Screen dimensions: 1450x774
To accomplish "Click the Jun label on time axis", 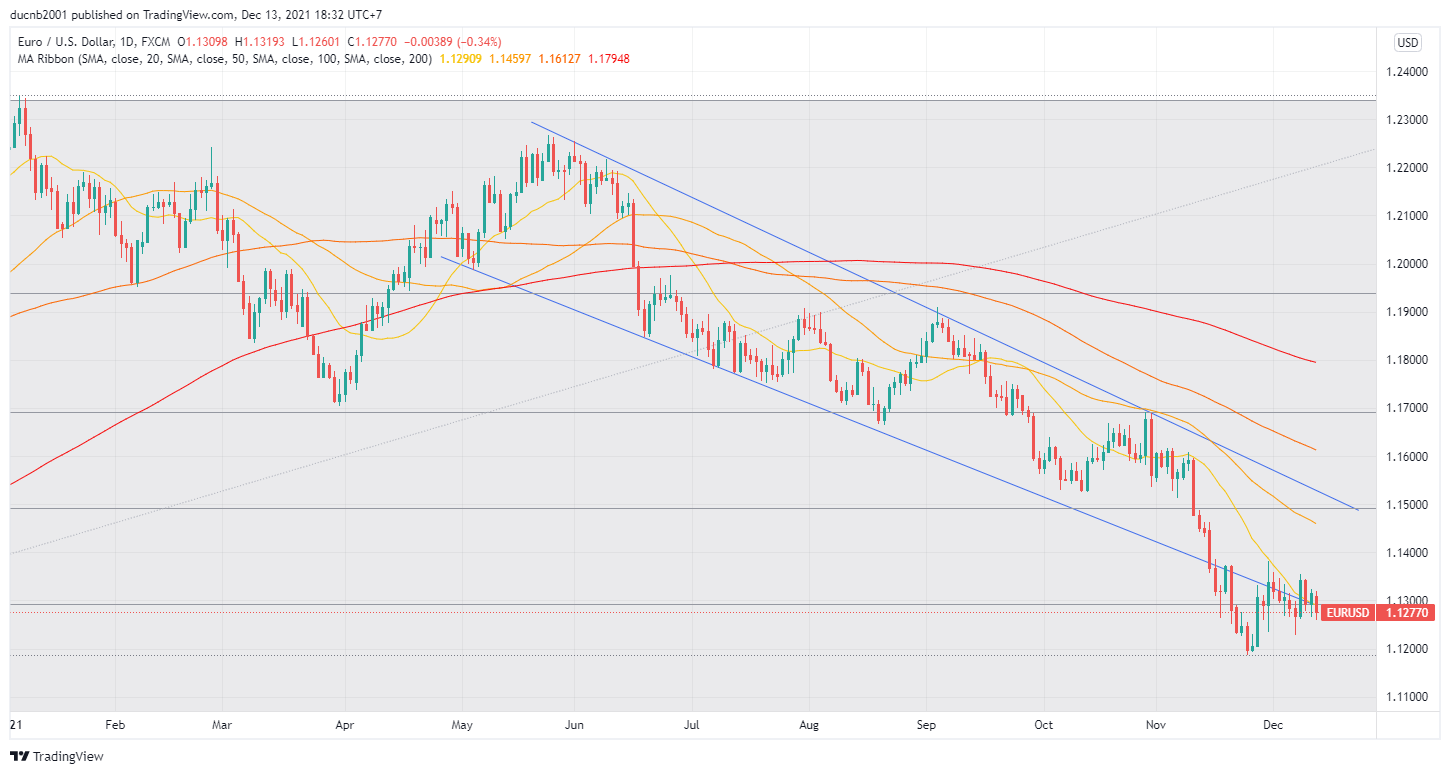I will click(x=574, y=724).
